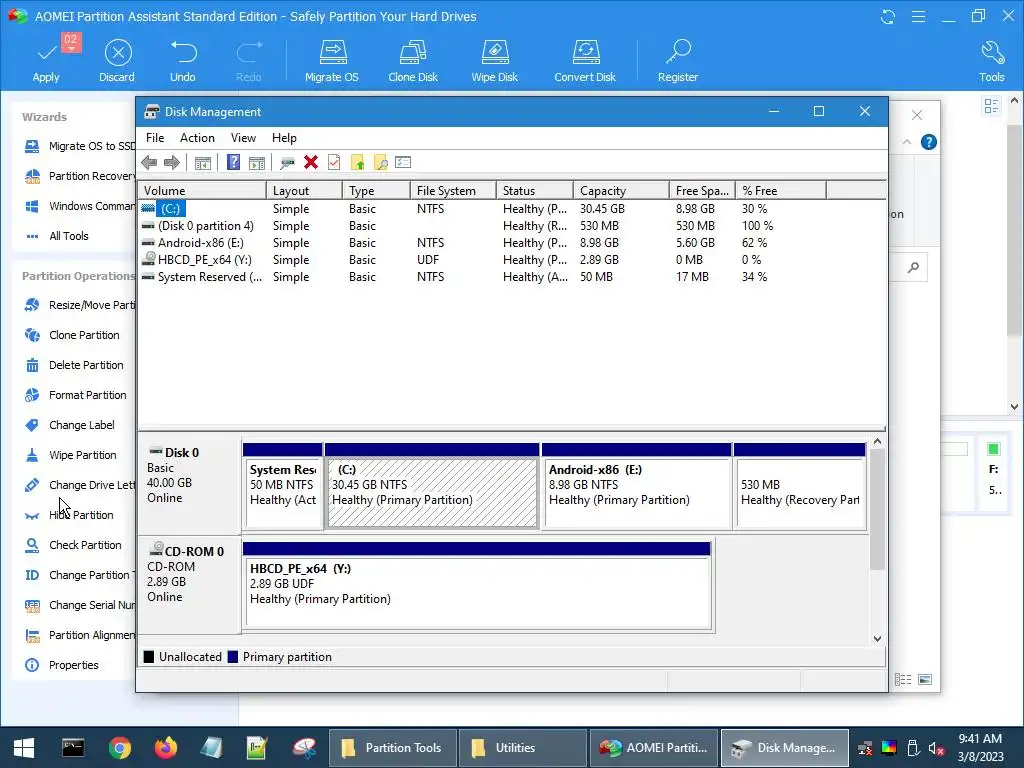Viewport: 1024px width, 768px height.
Task: Select Format Partition in sidebar
Action: point(76,395)
